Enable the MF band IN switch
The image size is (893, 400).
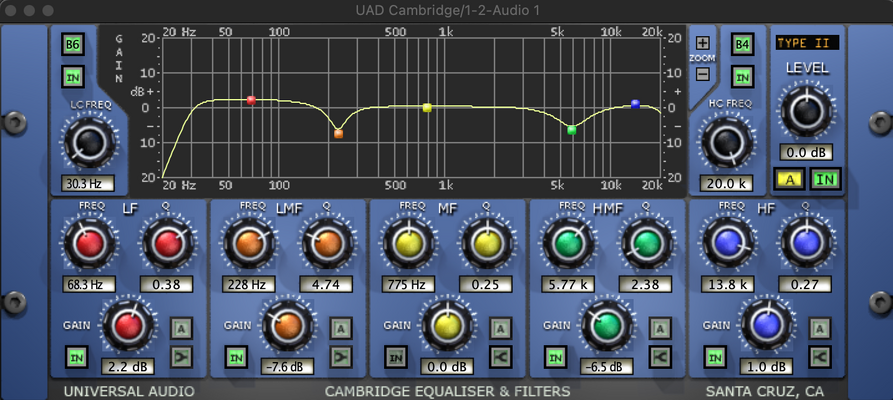click(394, 357)
